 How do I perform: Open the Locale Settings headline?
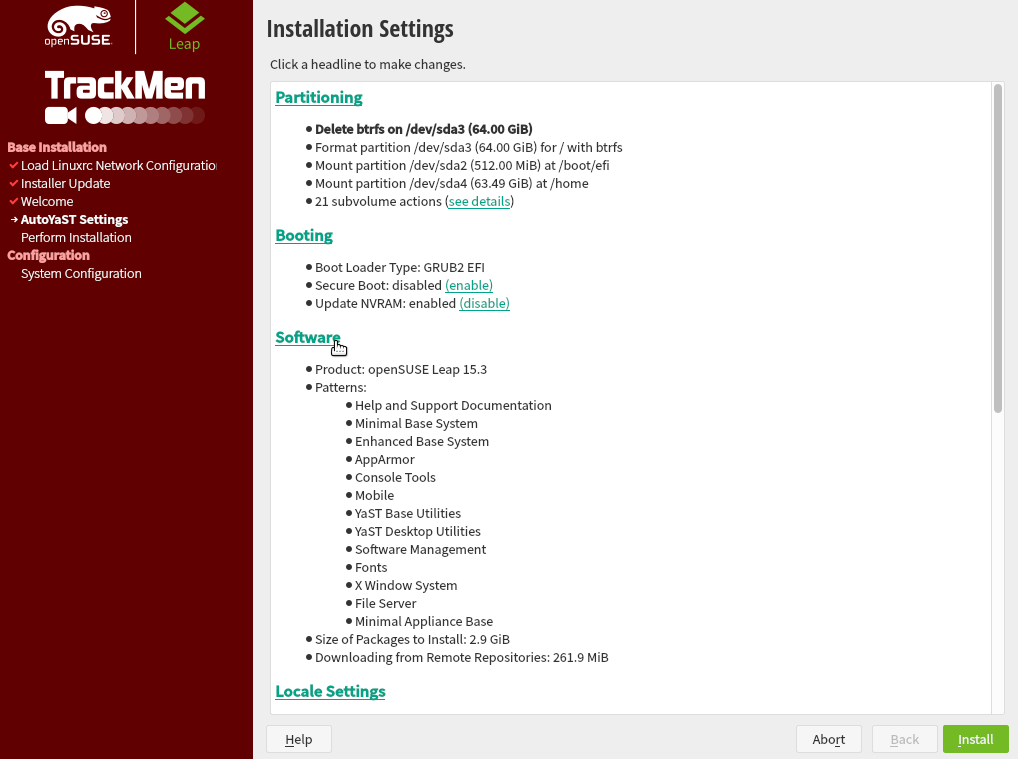click(x=330, y=691)
